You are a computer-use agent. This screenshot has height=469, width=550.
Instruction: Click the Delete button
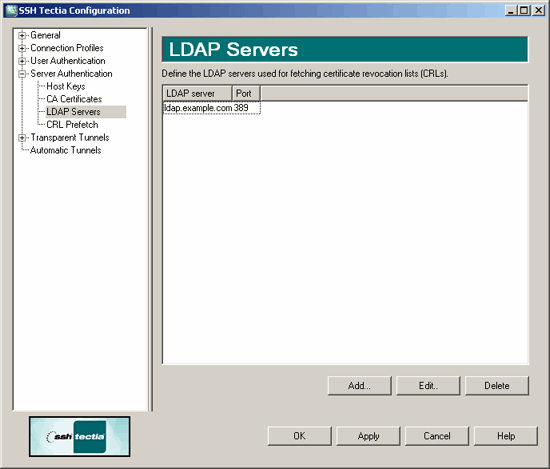point(497,386)
